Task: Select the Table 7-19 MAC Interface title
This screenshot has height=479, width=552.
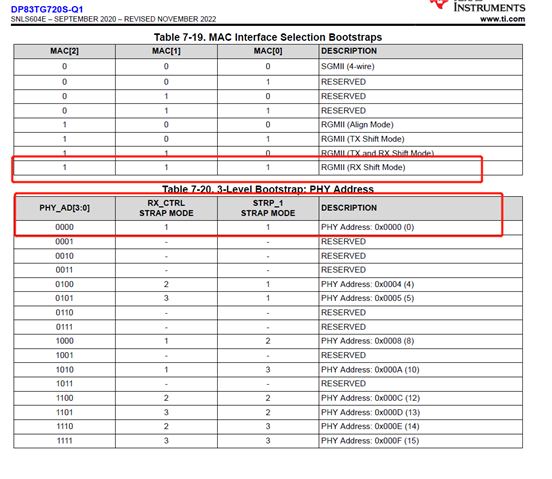Action: pyautogui.click(x=268, y=37)
